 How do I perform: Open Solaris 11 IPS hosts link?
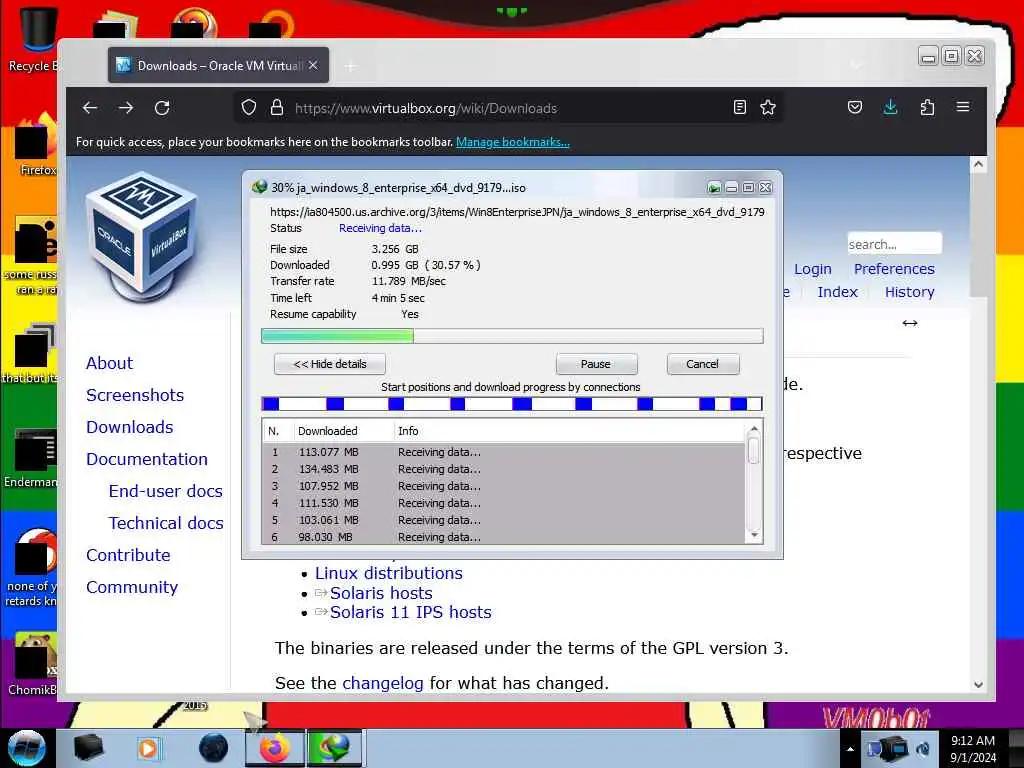coord(410,612)
